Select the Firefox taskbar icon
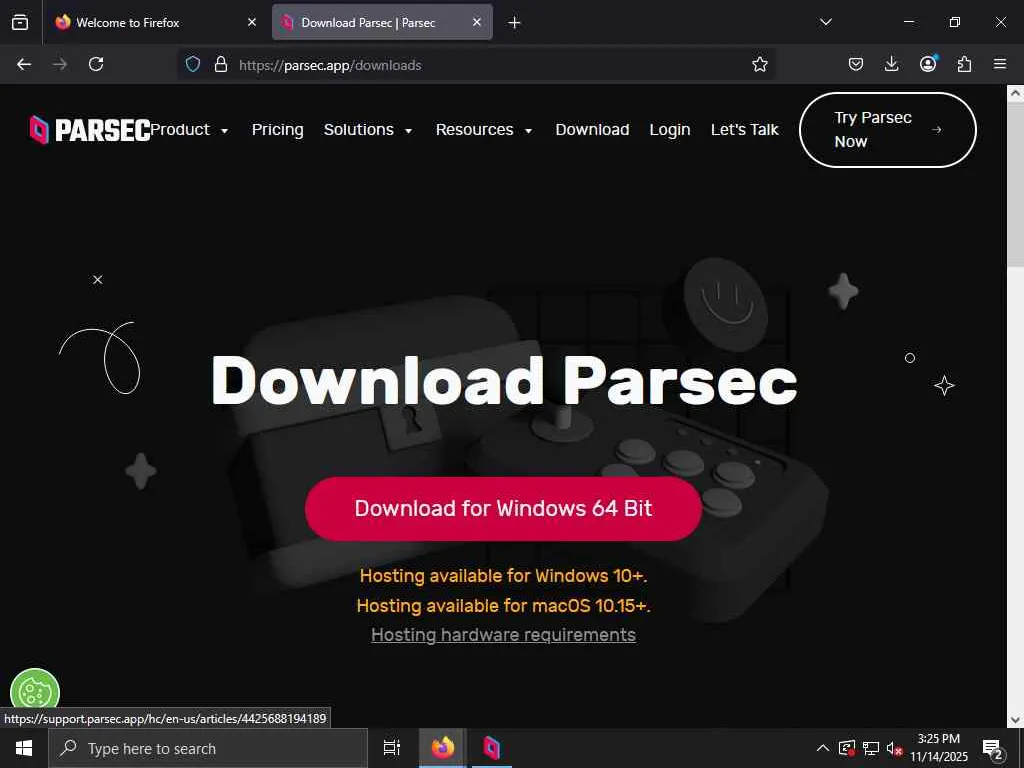 [x=443, y=748]
